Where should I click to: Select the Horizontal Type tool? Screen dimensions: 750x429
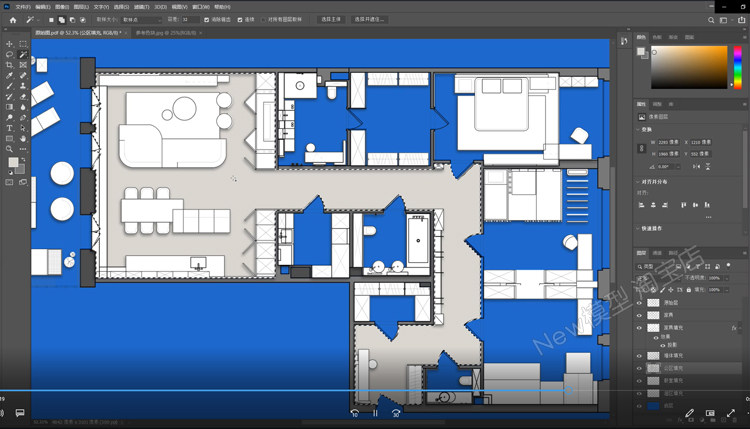click(10, 128)
